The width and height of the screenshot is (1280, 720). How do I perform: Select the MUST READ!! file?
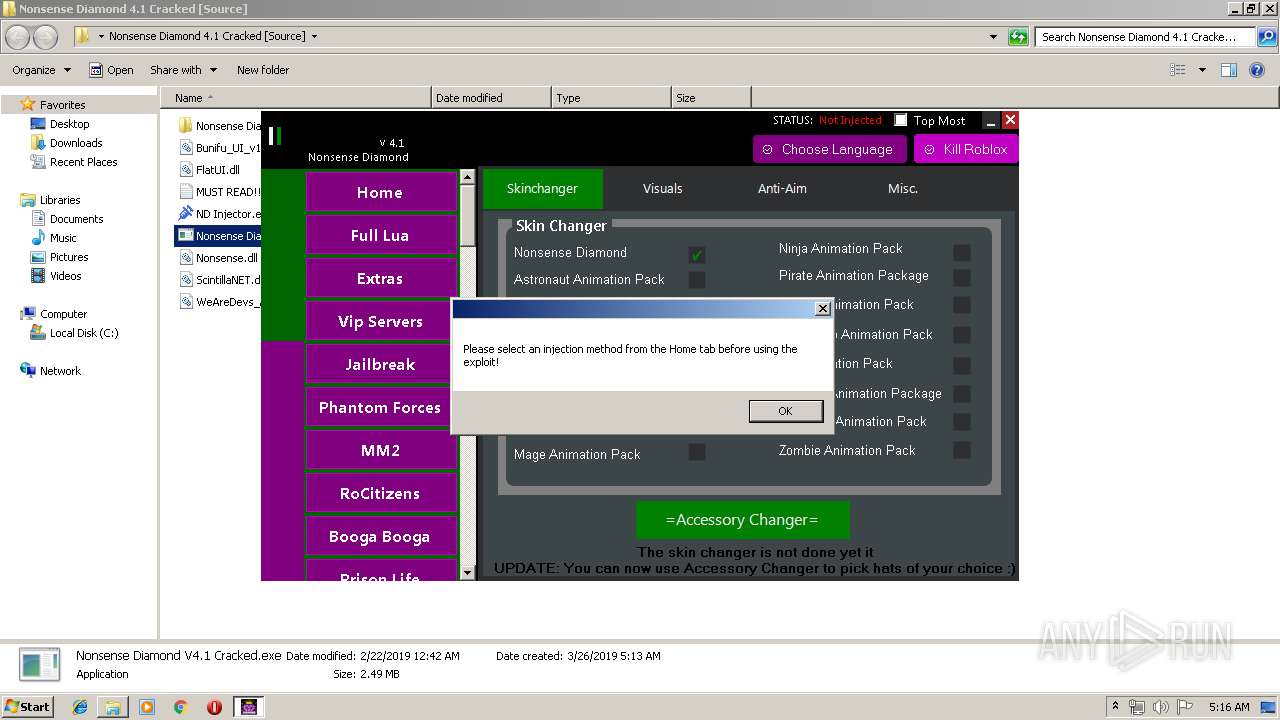[219, 192]
